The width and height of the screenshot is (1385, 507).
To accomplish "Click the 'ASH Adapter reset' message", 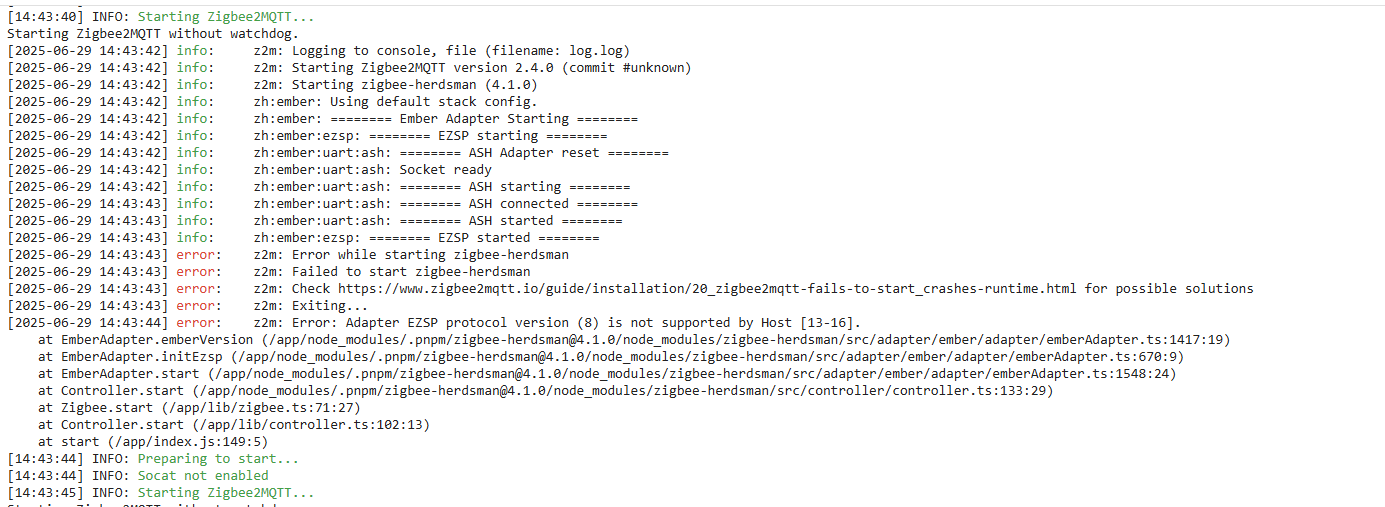I will click(534, 152).
